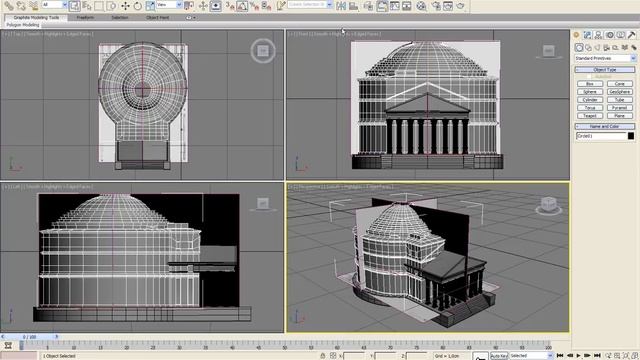Switch to the Object Paint tab
The height and width of the screenshot is (360, 640).
(158, 18)
